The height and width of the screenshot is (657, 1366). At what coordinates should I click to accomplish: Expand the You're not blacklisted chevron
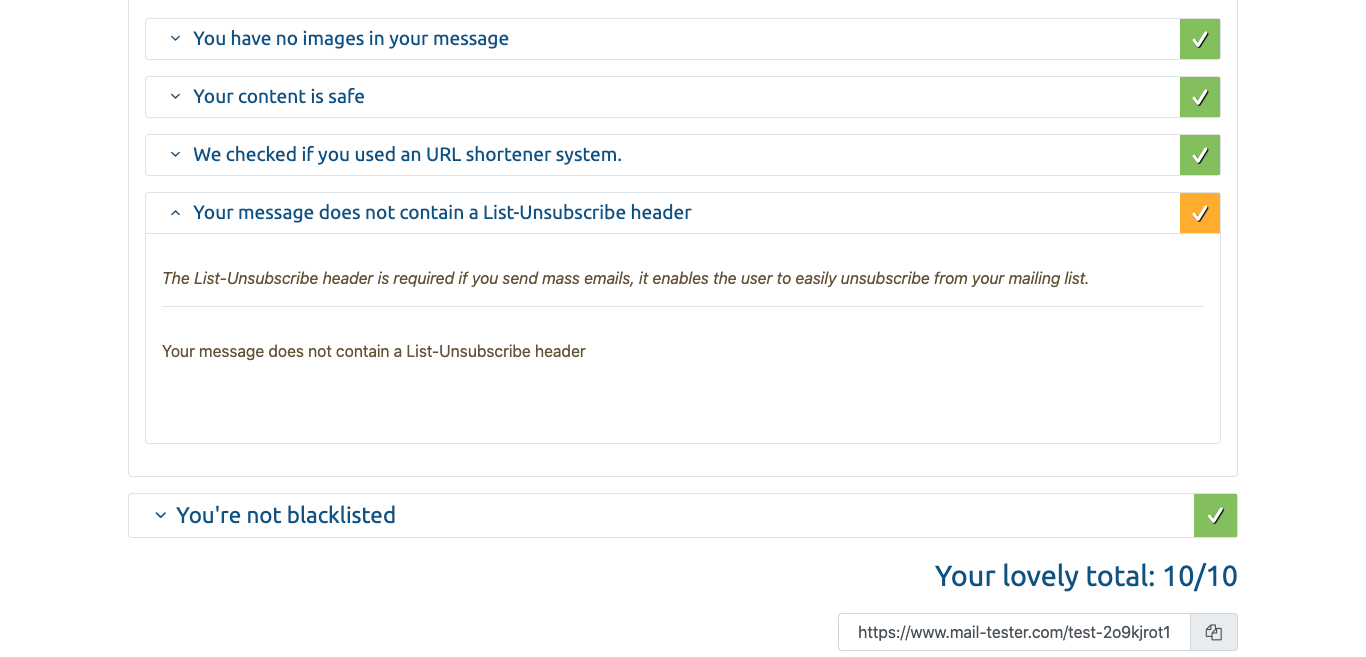159,516
